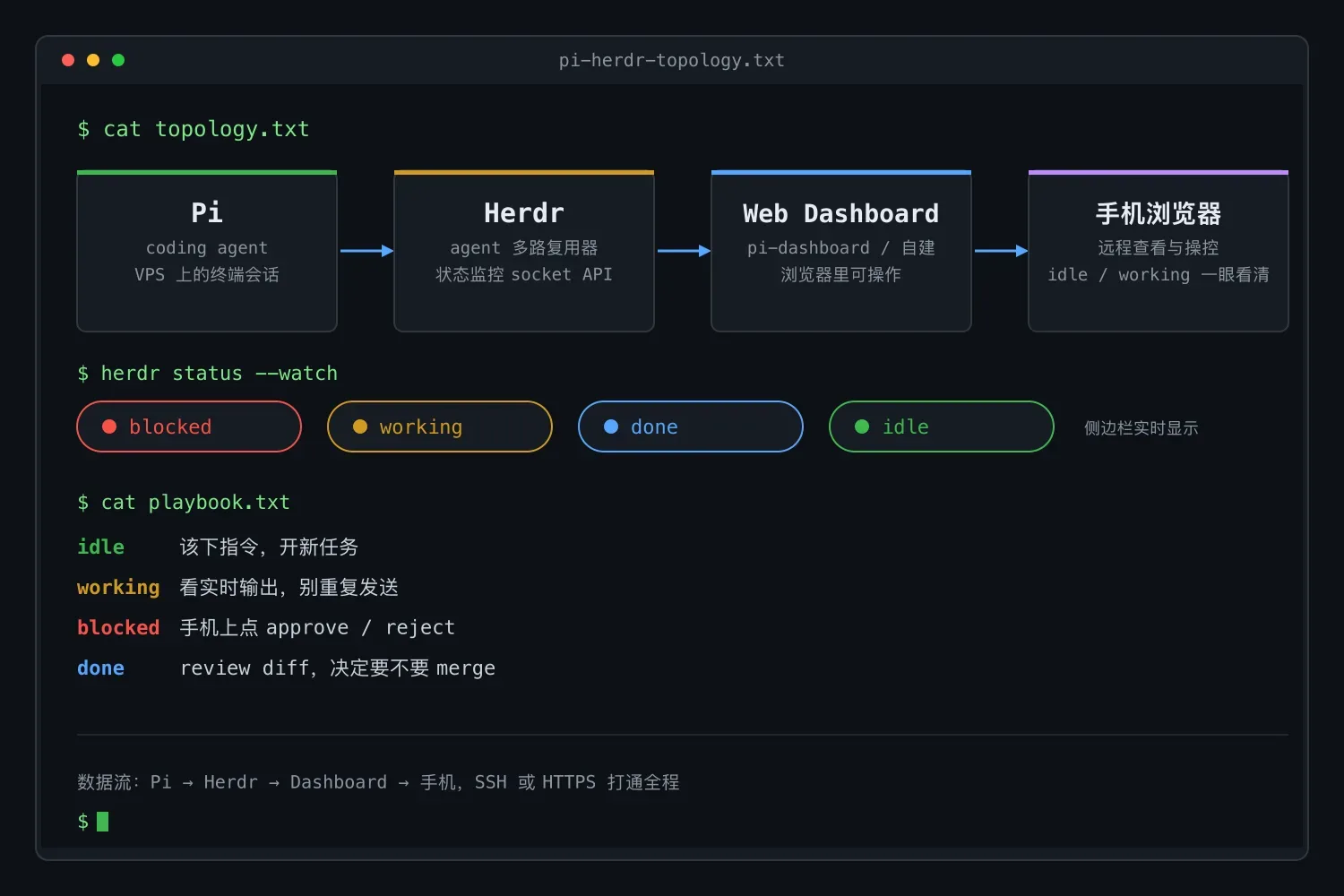Click the green terminal cursor block
Image resolution: width=1344 pixels, height=896 pixels.
102,822
